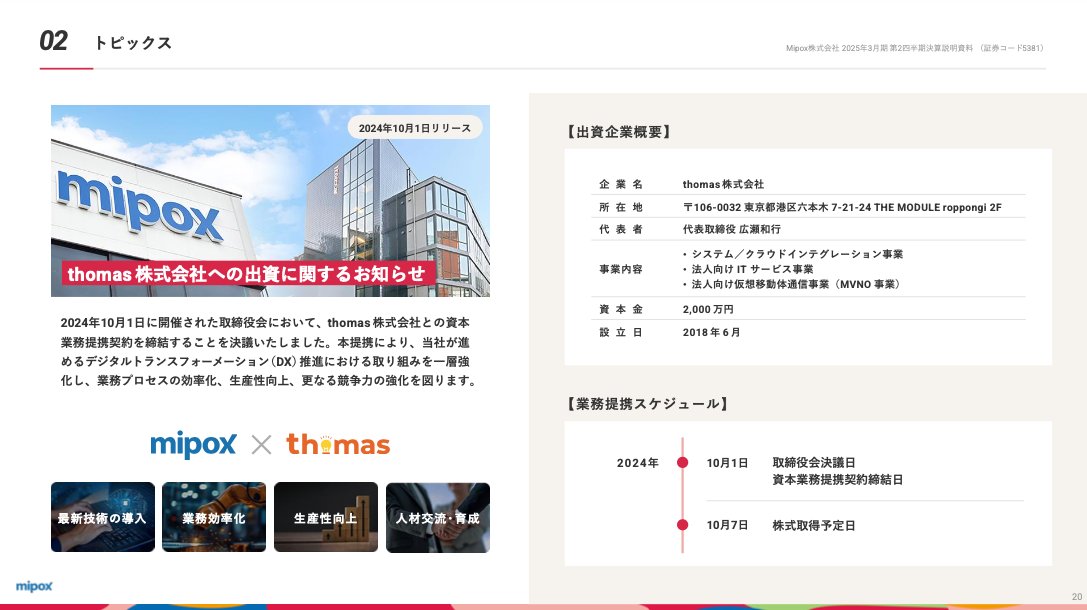The height and width of the screenshot is (610, 1087).
Task: Click the 資本金 row label
Action: click(x=621, y=309)
